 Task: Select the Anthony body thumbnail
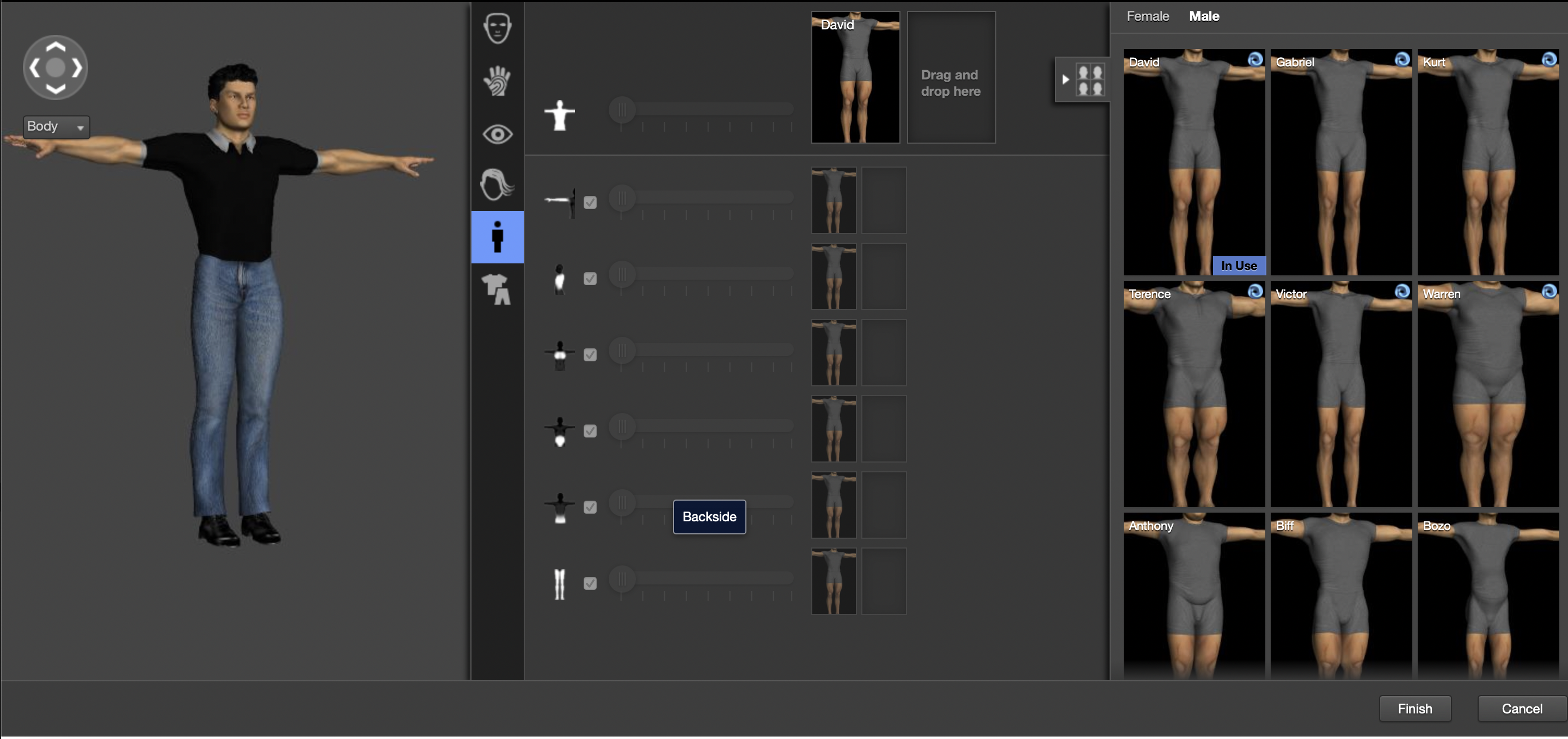pos(1195,596)
